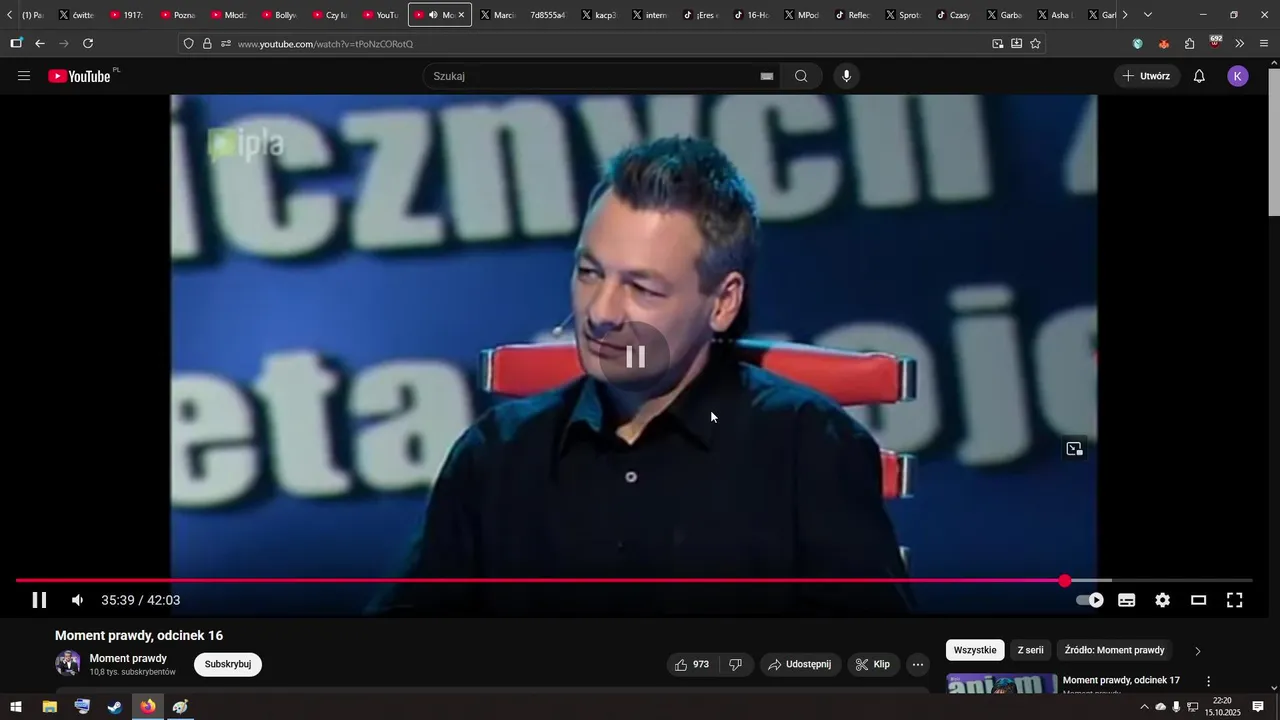Open browser application menu
This screenshot has height=720, width=1280.
click(x=1265, y=44)
